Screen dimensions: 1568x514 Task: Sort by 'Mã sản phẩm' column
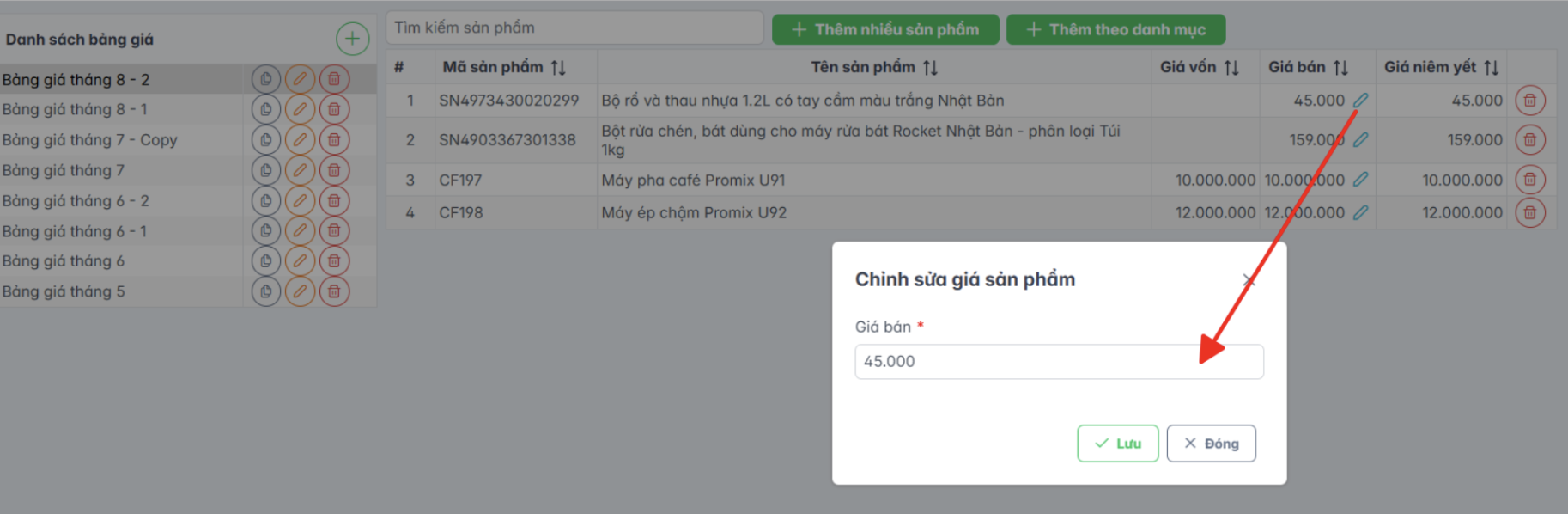click(558, 67)
